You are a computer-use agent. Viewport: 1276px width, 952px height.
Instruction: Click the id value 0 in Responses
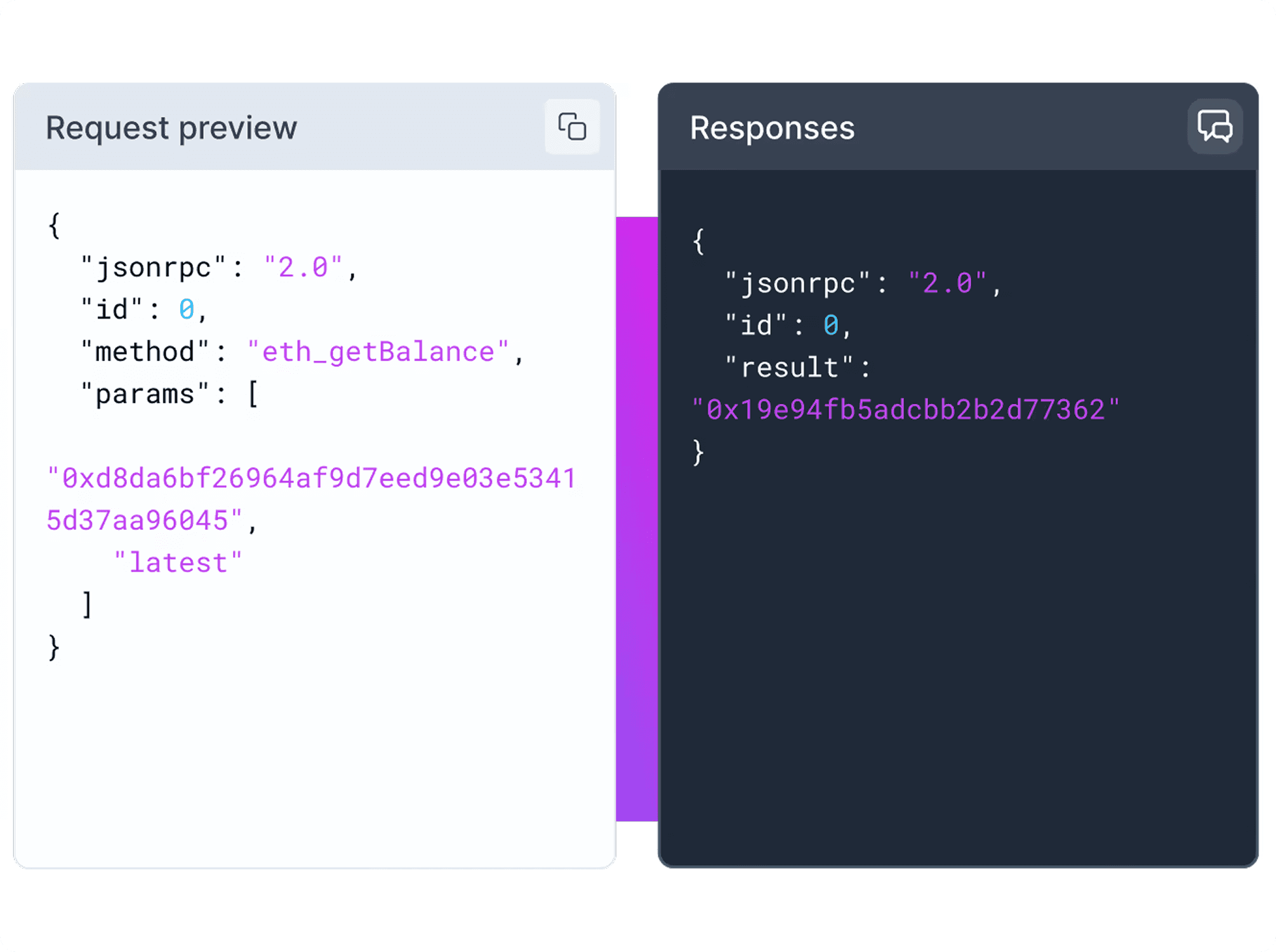coord(830,325)
